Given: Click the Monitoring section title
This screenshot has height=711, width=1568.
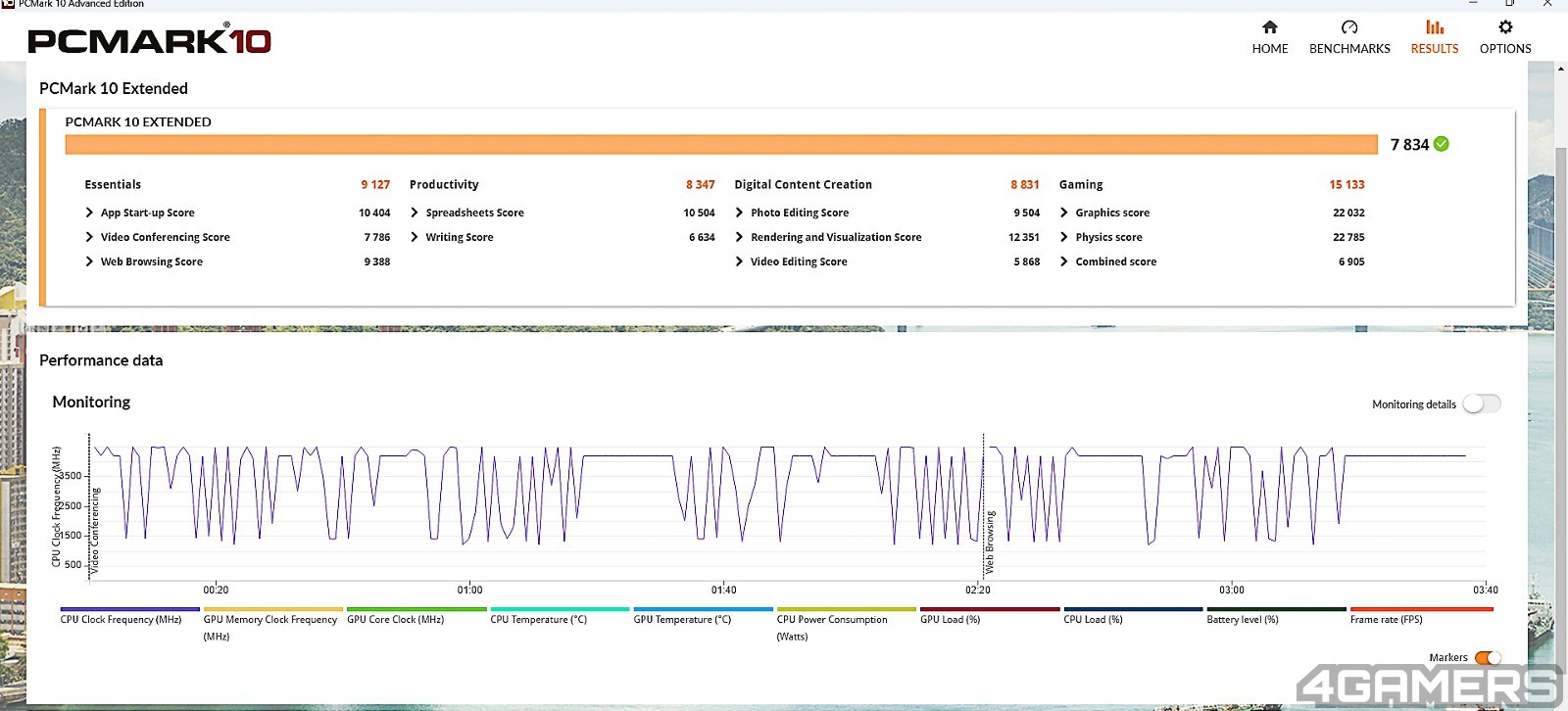Looking at the screenshot, I should (x=91, y=402).
